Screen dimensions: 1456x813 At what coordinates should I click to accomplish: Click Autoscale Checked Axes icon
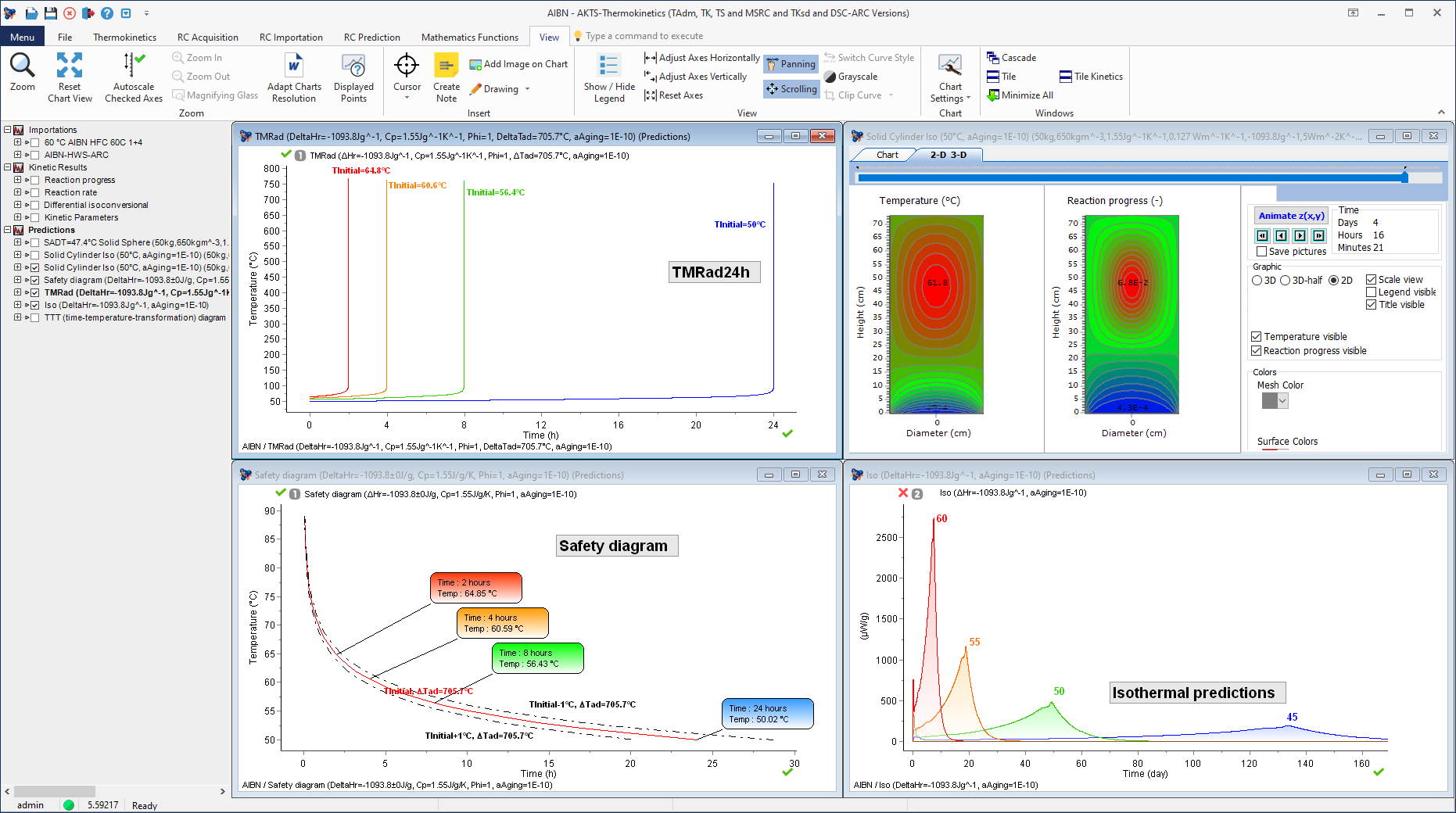[x=134, y=66]
